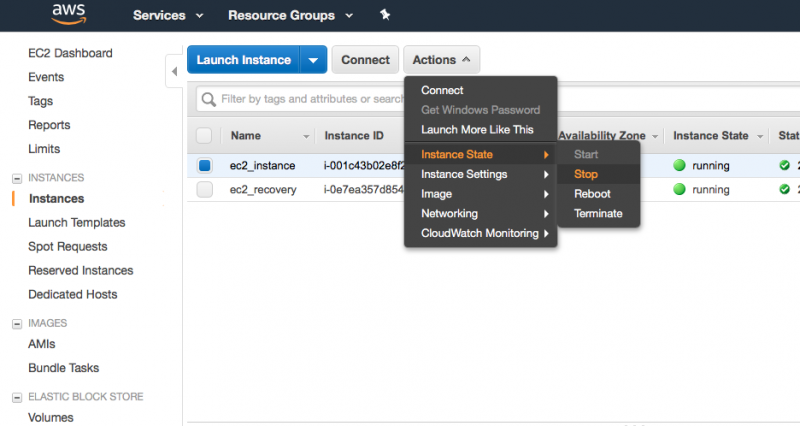Open the Launch Instance dropdown arrow
This screenshot has height=426, width=800.
[x=314, y=60]
